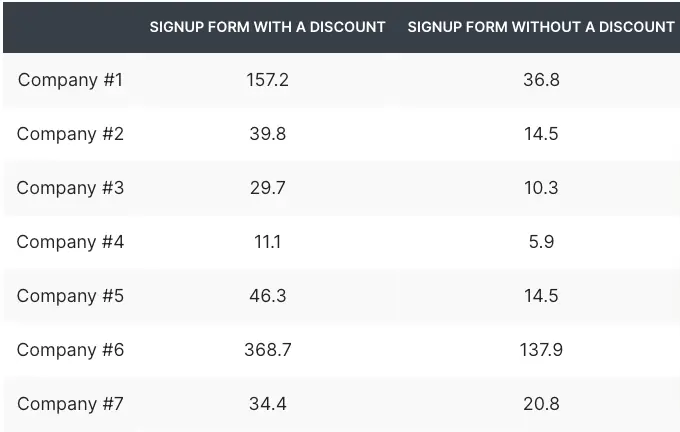Click the 20.8 value cell
680x432 pixels.
(541, 404)
